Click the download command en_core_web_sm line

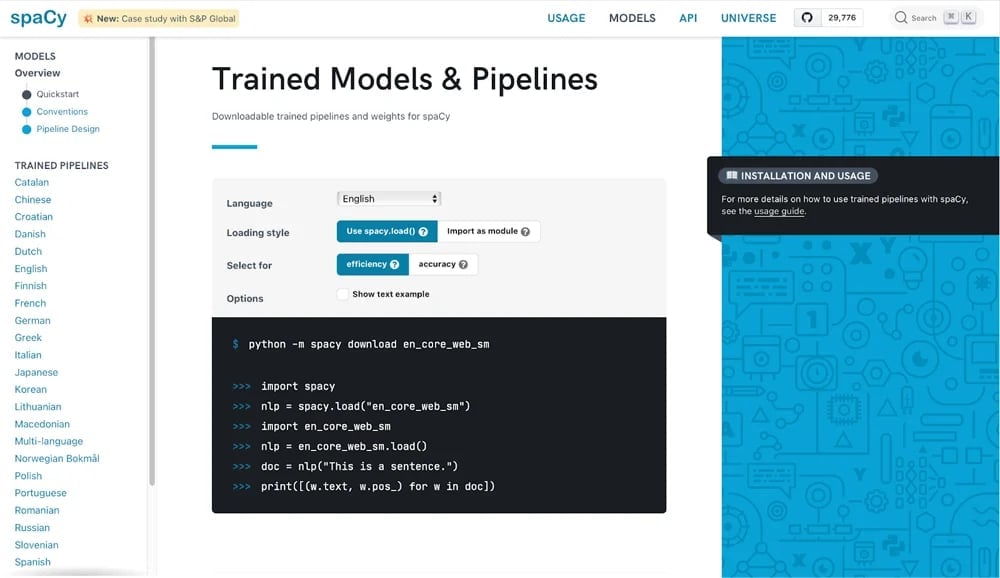pyautogui.click(x=369, y=345)
